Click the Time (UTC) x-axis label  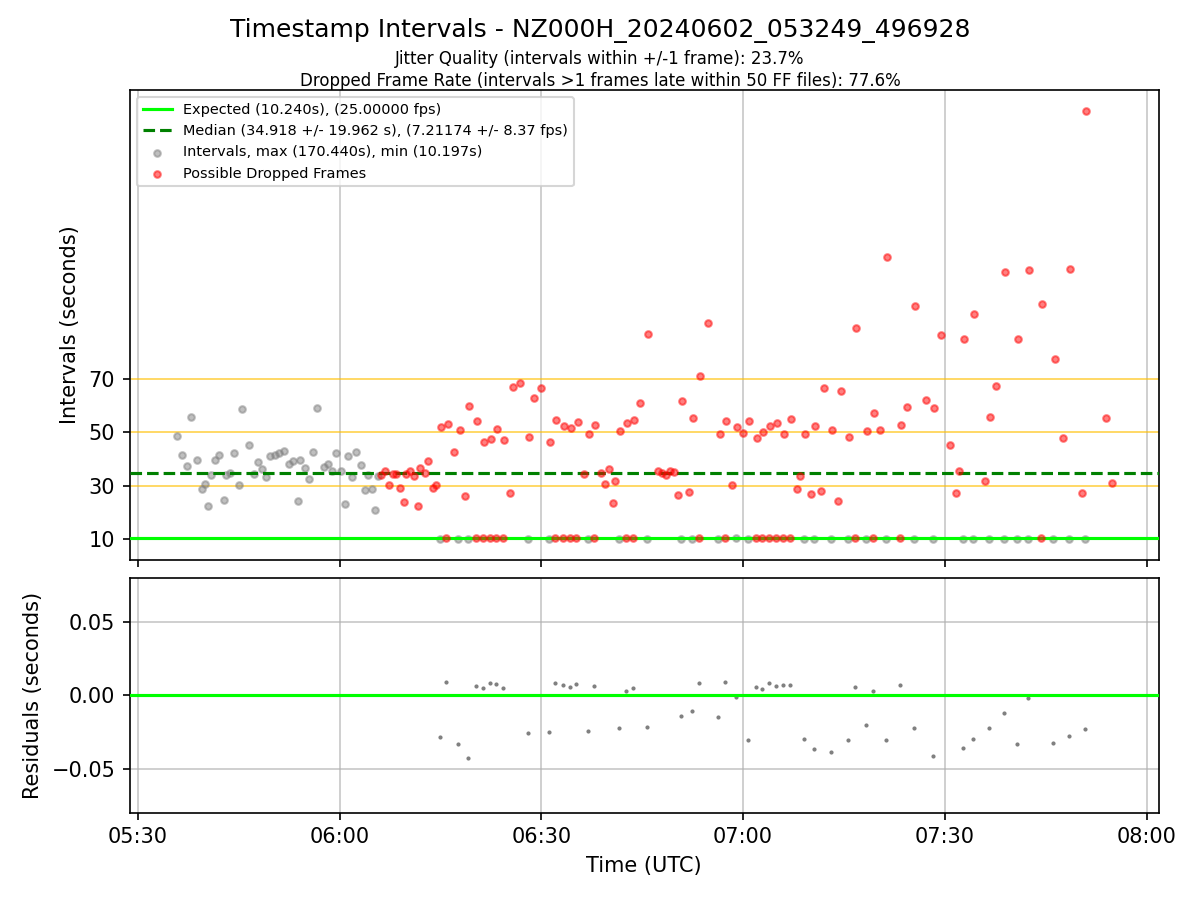[x=643, y=865]
